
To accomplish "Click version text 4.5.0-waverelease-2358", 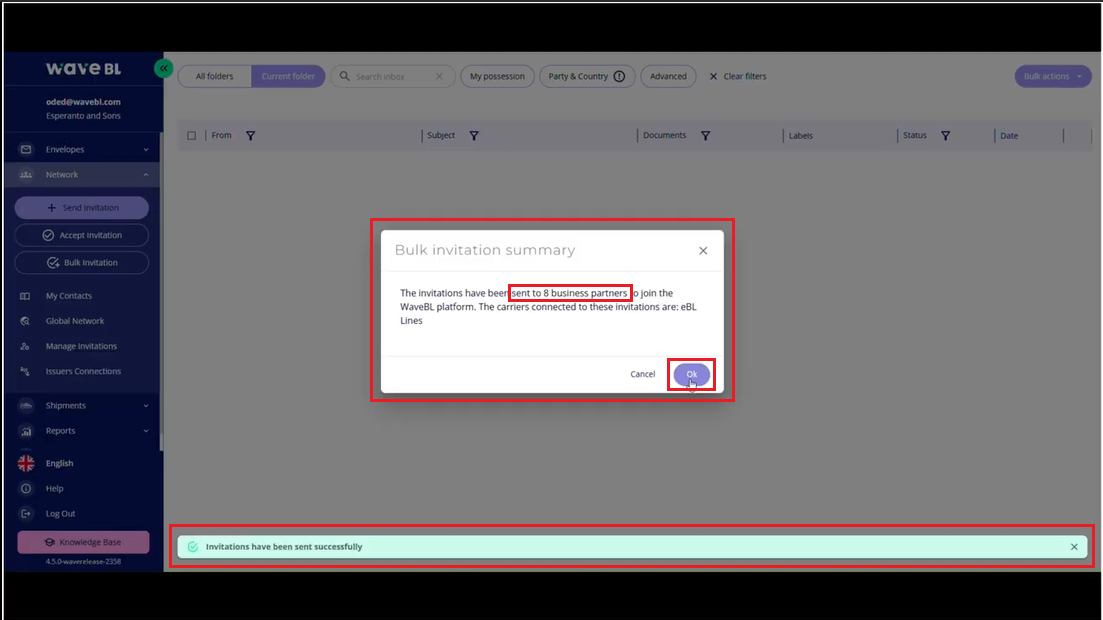I will (83, 562).
